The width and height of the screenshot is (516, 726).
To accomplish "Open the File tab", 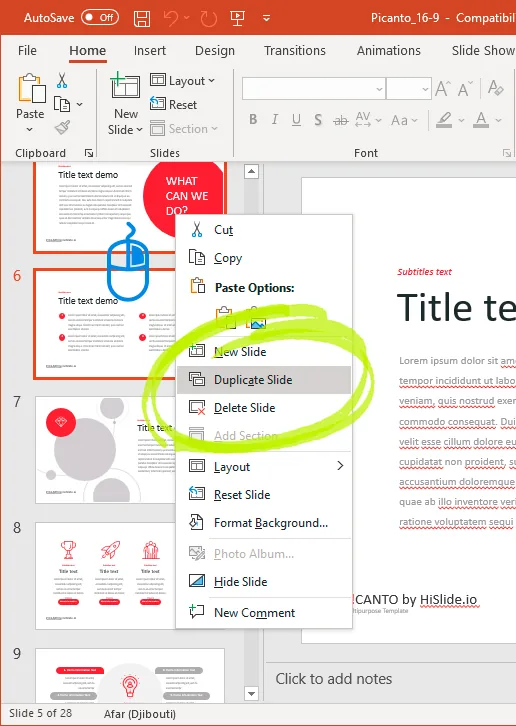I will pyautogui.click(x=27, y=50).
